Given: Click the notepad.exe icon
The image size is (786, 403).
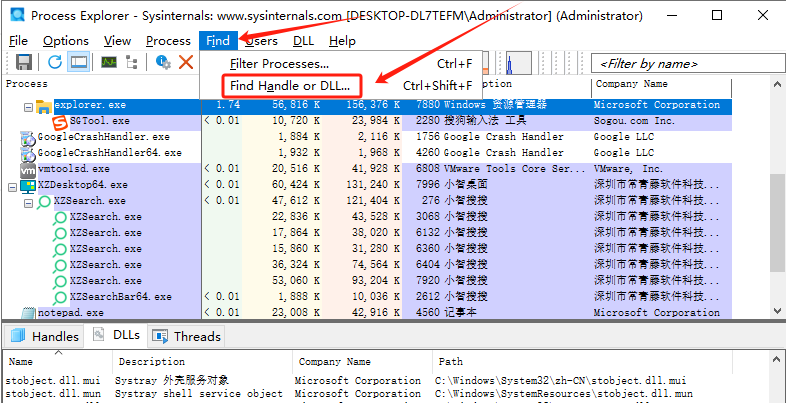Looking at the screenshot, I should (x=28, y=314).
